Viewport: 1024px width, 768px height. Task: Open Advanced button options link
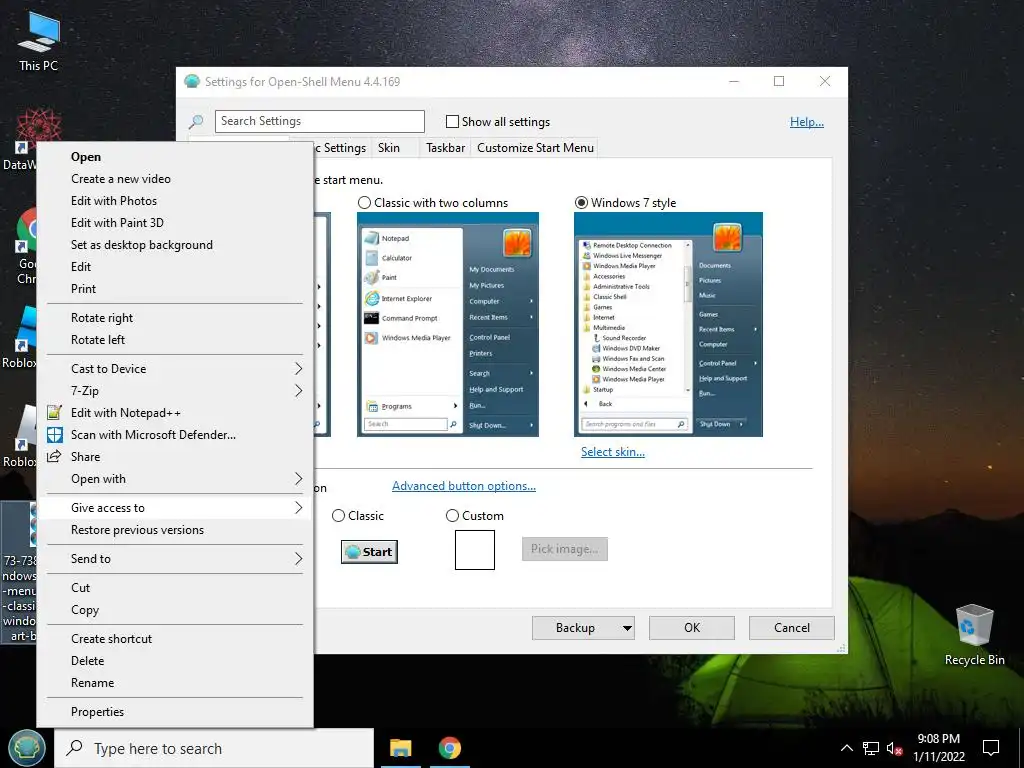click(x=464, y=487)
